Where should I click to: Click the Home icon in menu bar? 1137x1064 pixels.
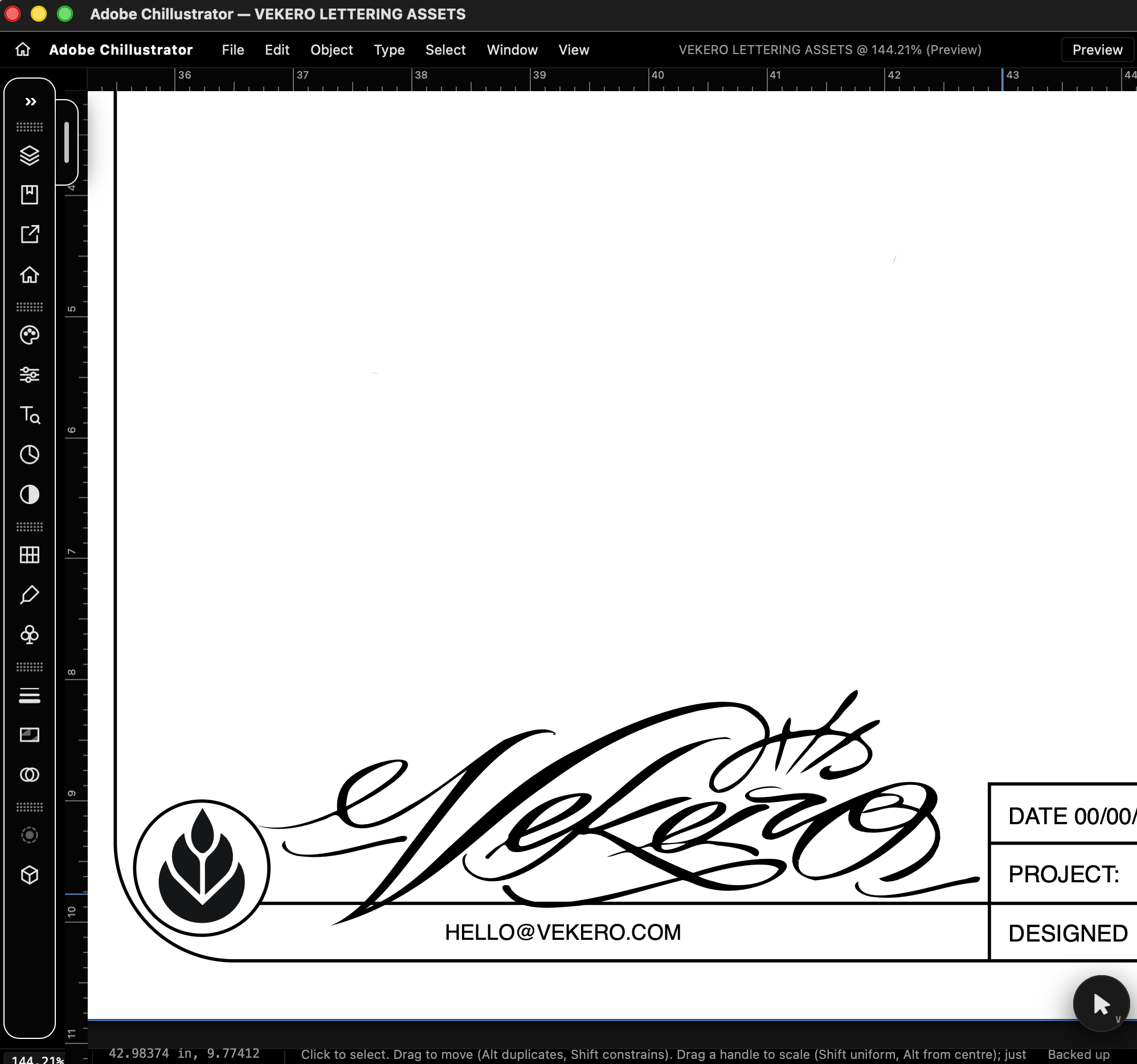23,50
